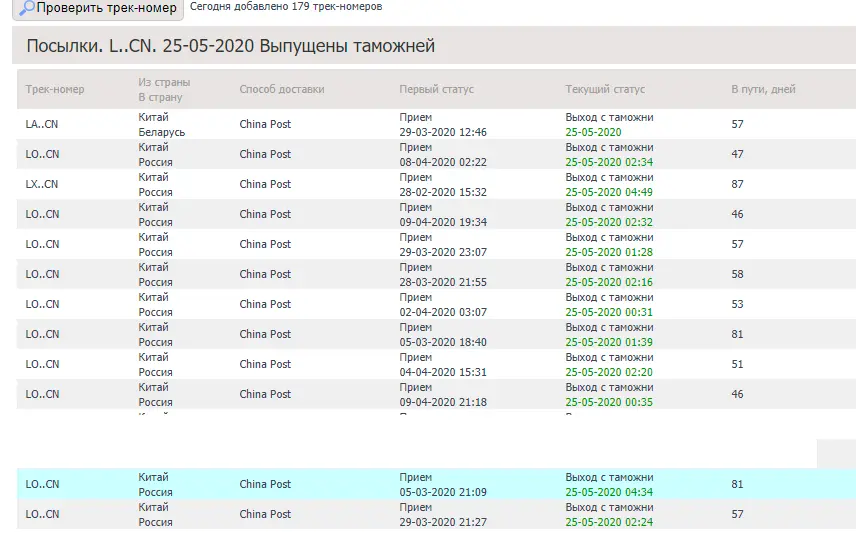Click the first status date 02-04-2020 03:07
This screenshot has height=550, width=856.
coord(443,312)
